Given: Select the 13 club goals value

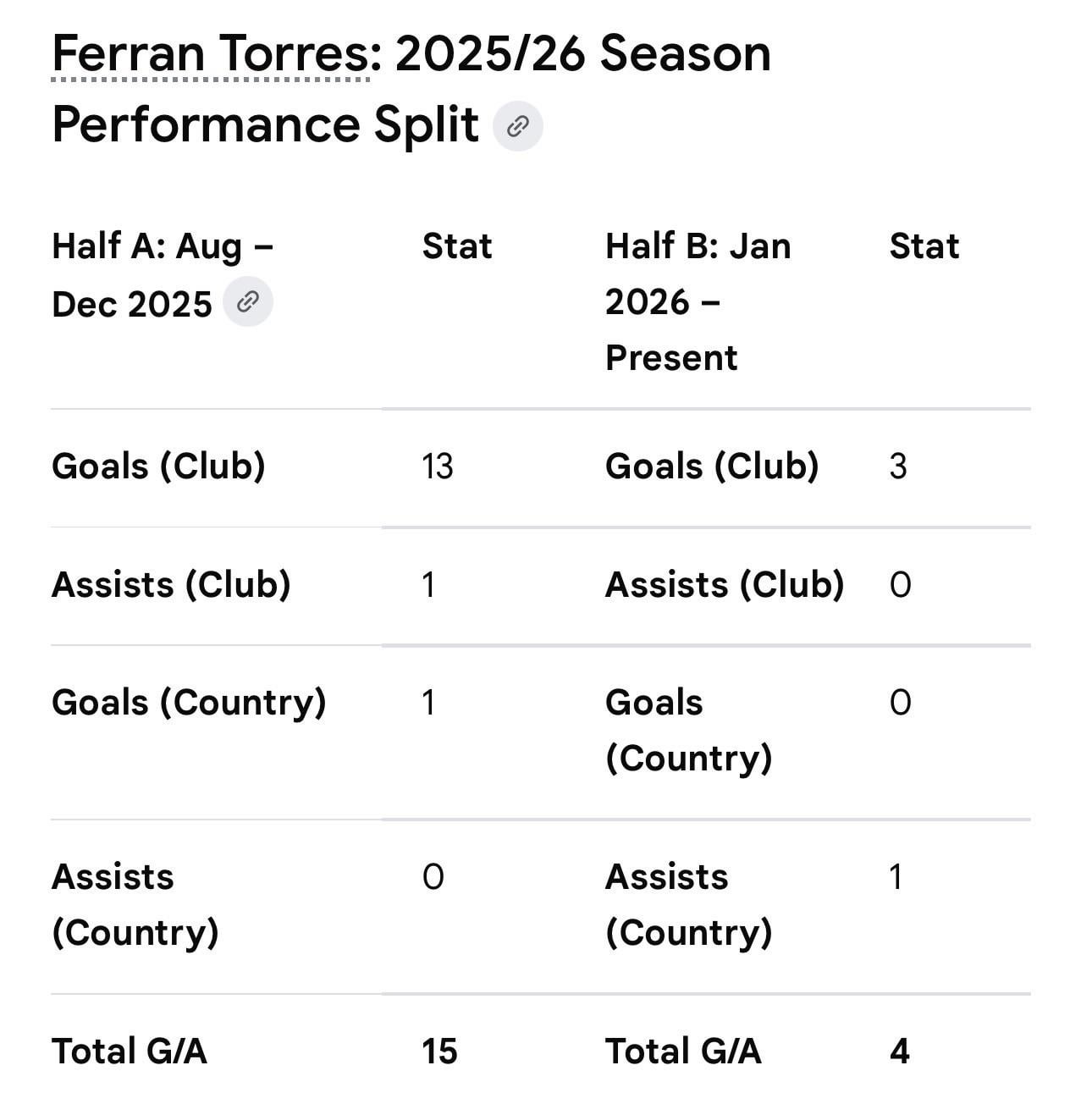Looking at the screenshot, I should (438, 466).
